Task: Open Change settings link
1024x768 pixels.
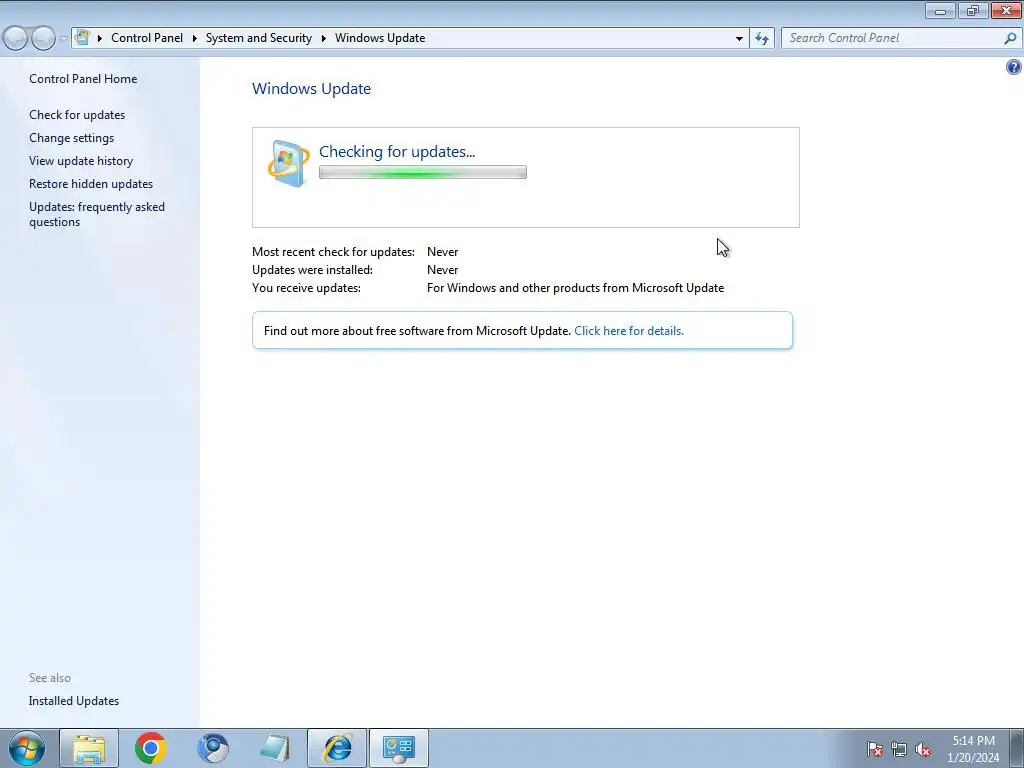Action: coord(71,138)
